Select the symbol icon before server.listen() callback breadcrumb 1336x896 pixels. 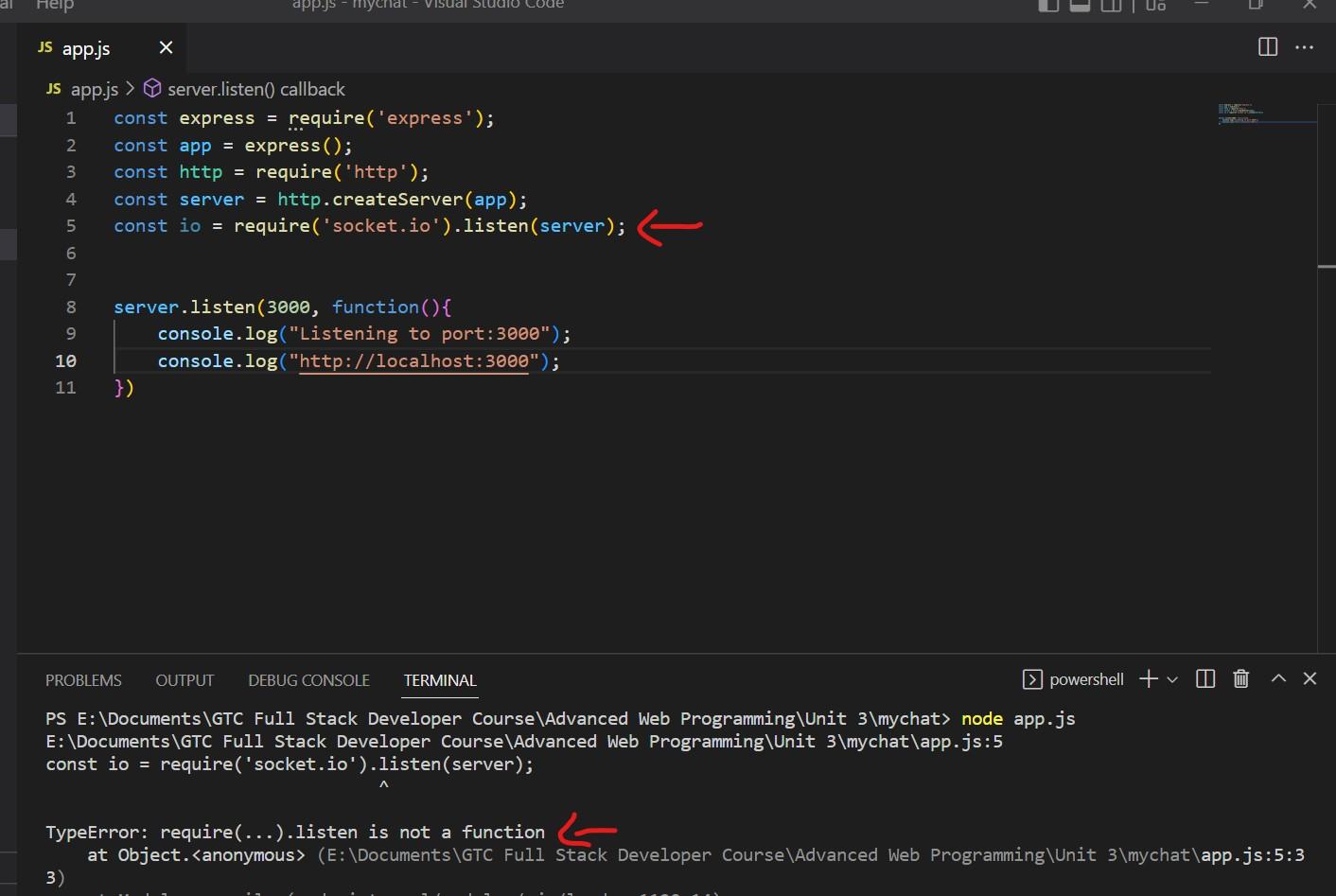point(152,88)
